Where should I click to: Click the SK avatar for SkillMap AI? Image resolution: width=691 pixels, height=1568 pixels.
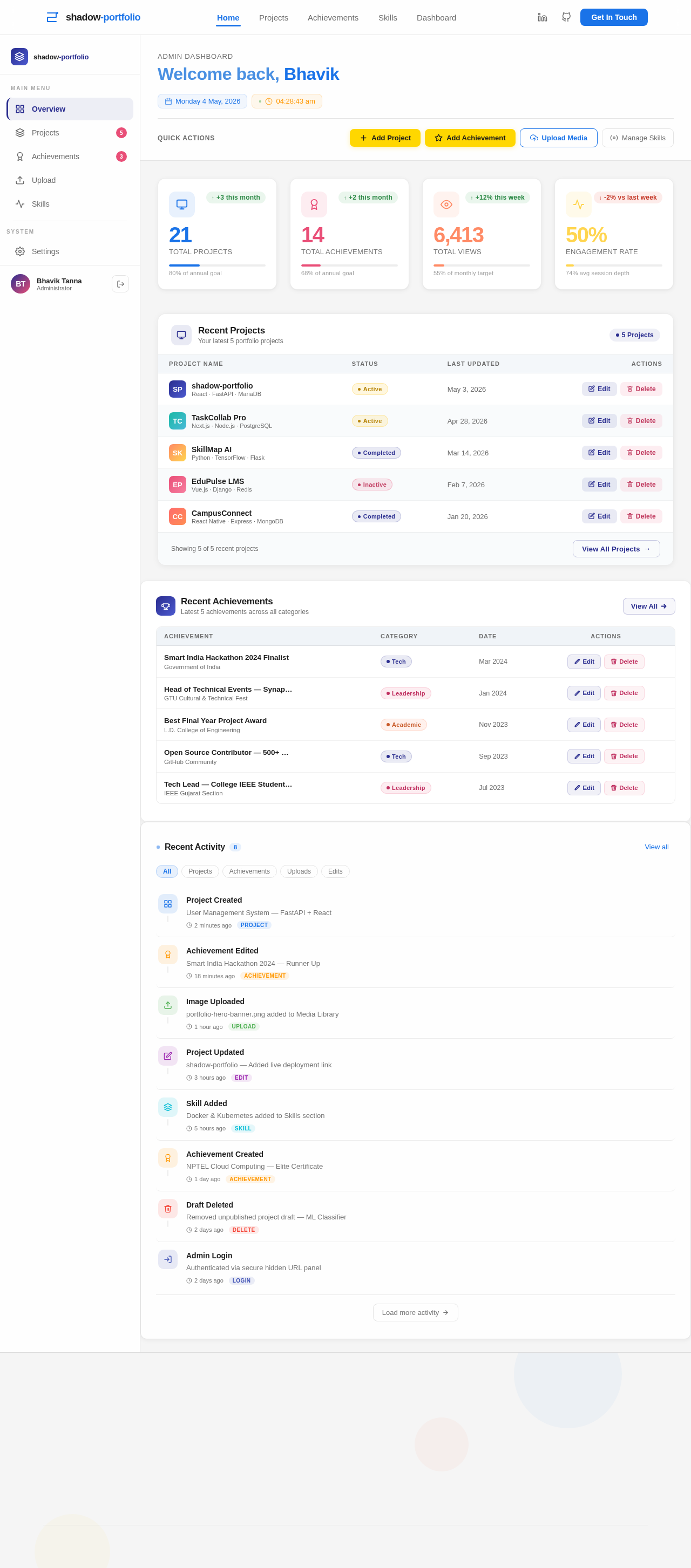point(178,452)
